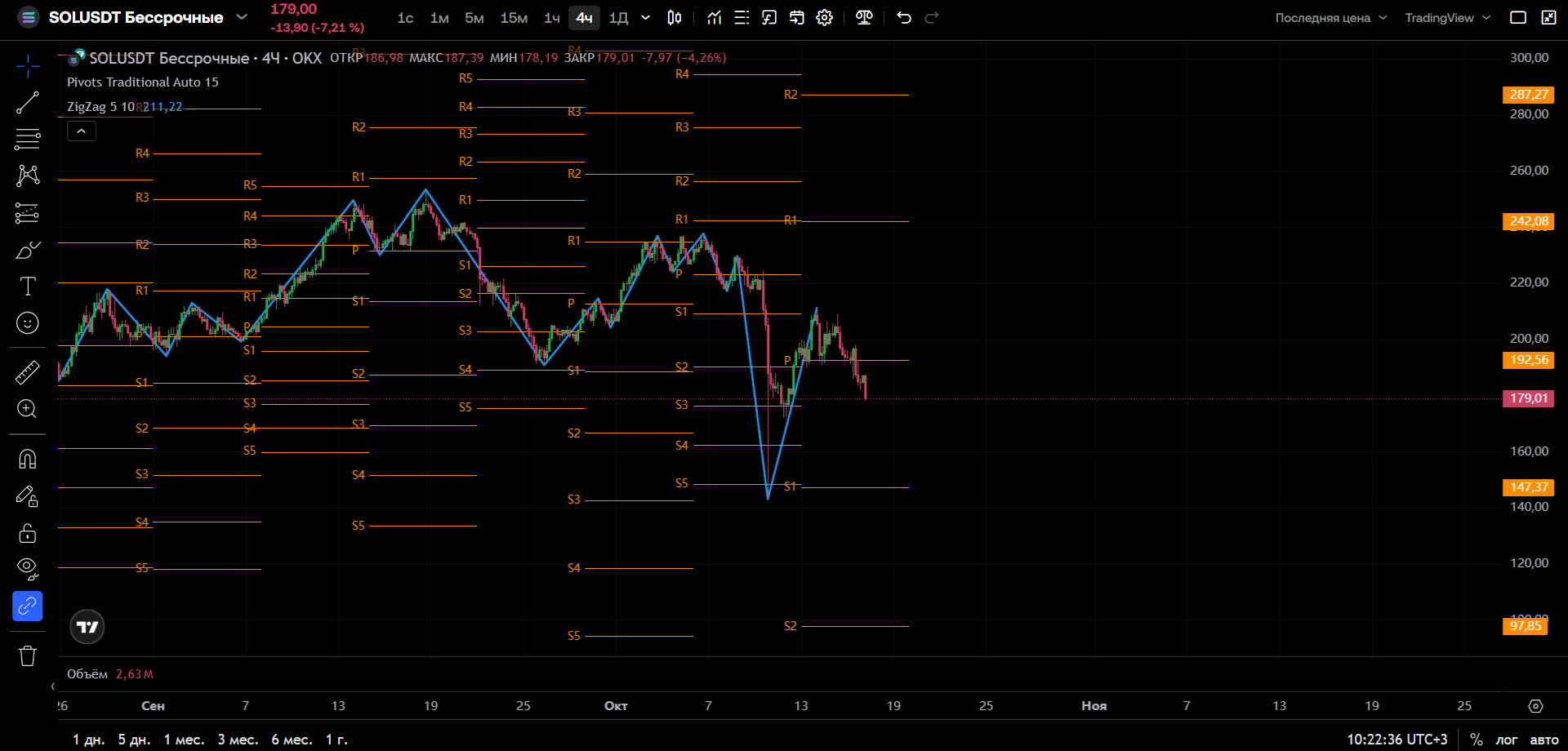Image resolution: width=1568 pixels, height=751 pixels.
Task: Click the 179,01 price label on axis
Action: (x=1528, y=398)
